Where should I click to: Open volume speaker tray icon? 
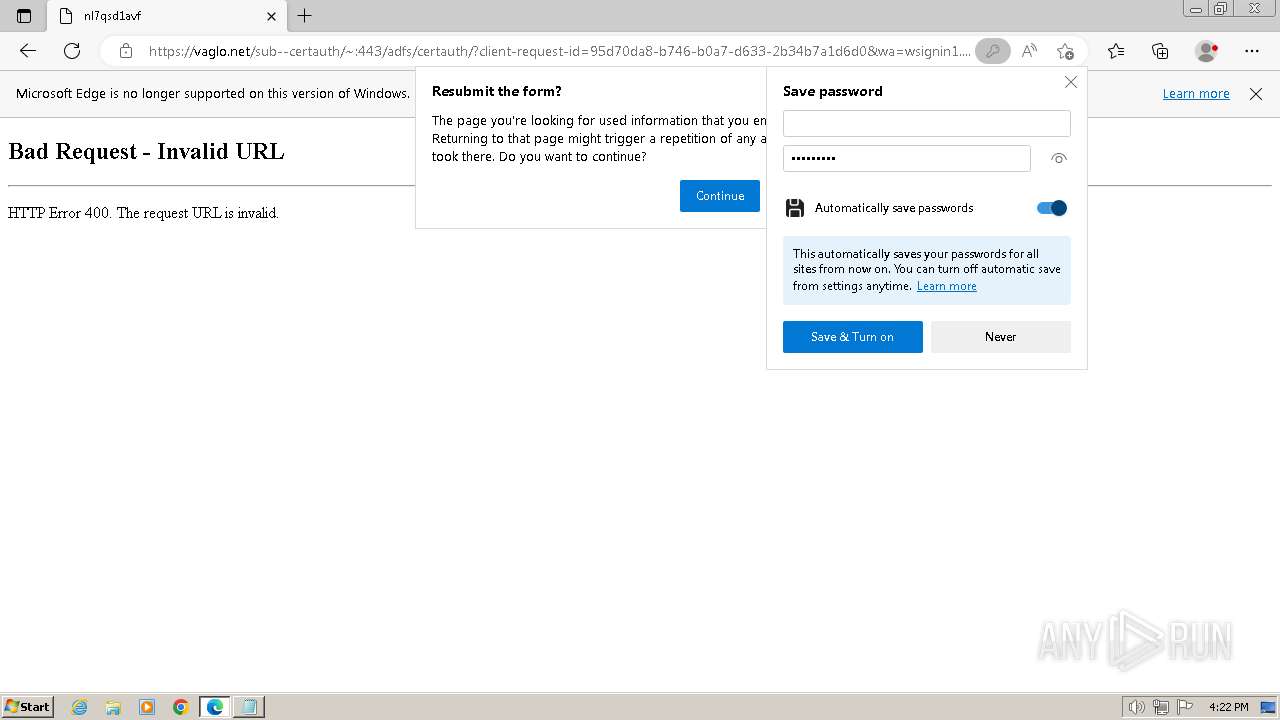pyautogui.click(x=1136, y=707)
